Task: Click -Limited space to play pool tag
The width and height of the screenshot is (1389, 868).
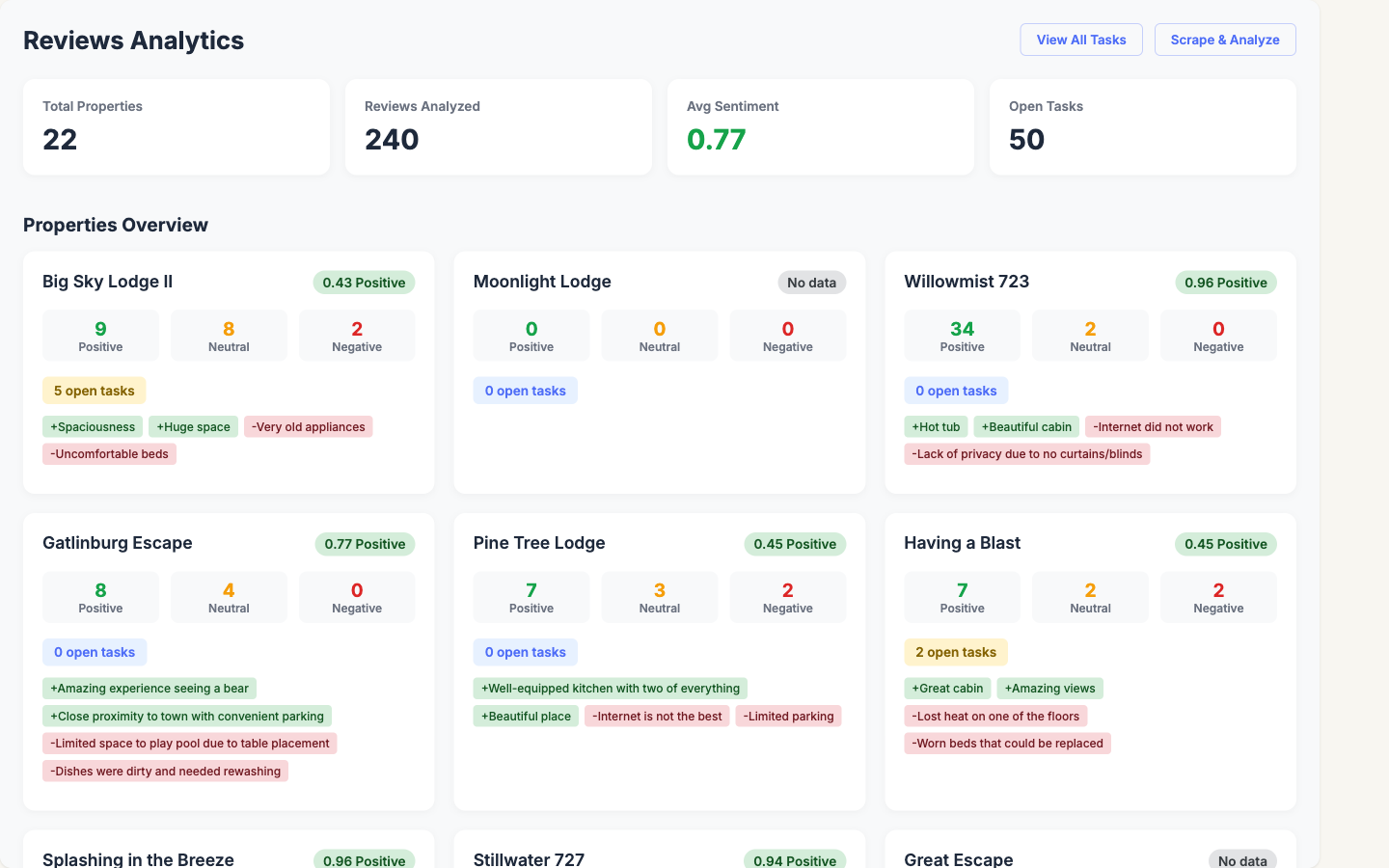Action: click(x=190, y=744)
